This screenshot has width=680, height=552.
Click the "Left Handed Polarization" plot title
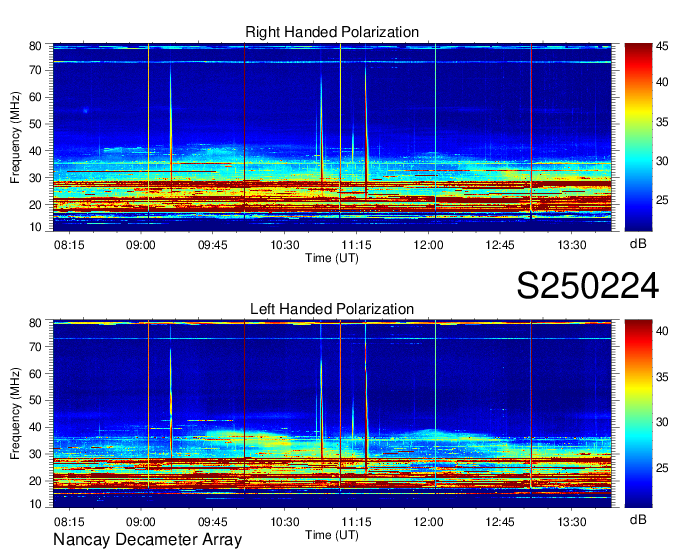332,309
